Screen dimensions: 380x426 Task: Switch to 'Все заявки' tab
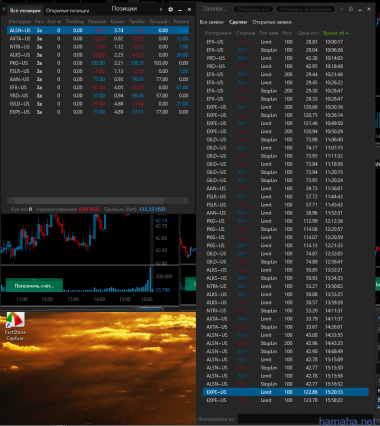tap(211, 22)
